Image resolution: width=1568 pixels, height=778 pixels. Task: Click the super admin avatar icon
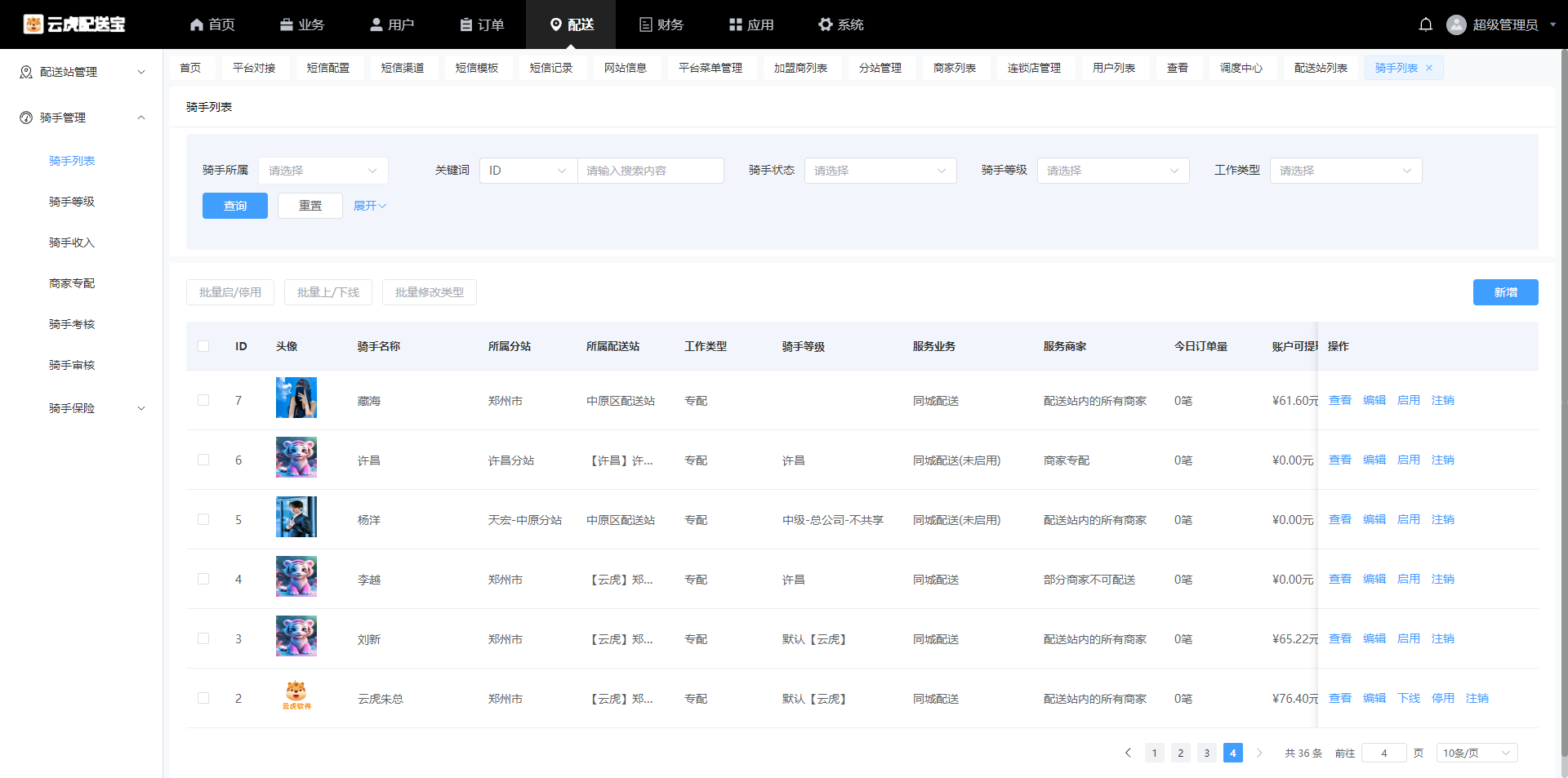[1455, 24]
